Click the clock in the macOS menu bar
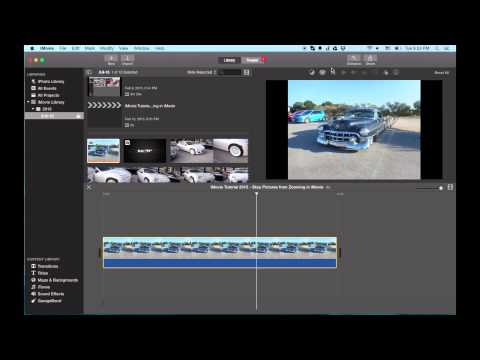Image resolution: width=480 pixels, height=360 pixels. 417,48
